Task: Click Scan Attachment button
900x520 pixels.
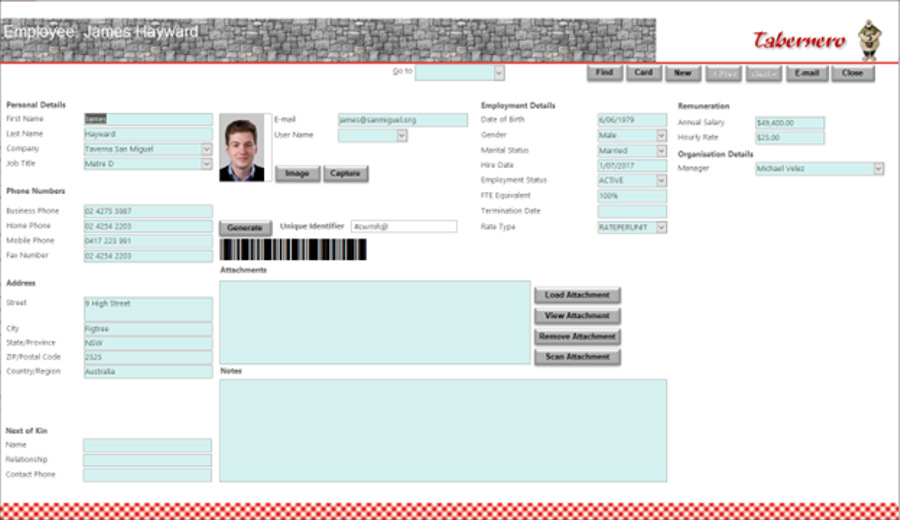Action: (577, 357)
